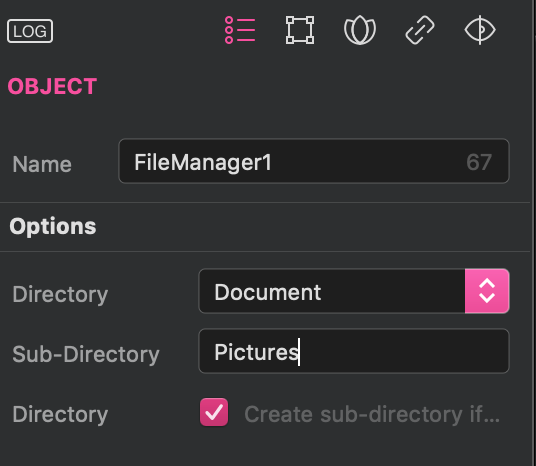Image resolution: width=536 pixels, height=466 pixels.
Task: Click the 'Create sub-directory if...' checkbox label
Action: tap(372, 414)
